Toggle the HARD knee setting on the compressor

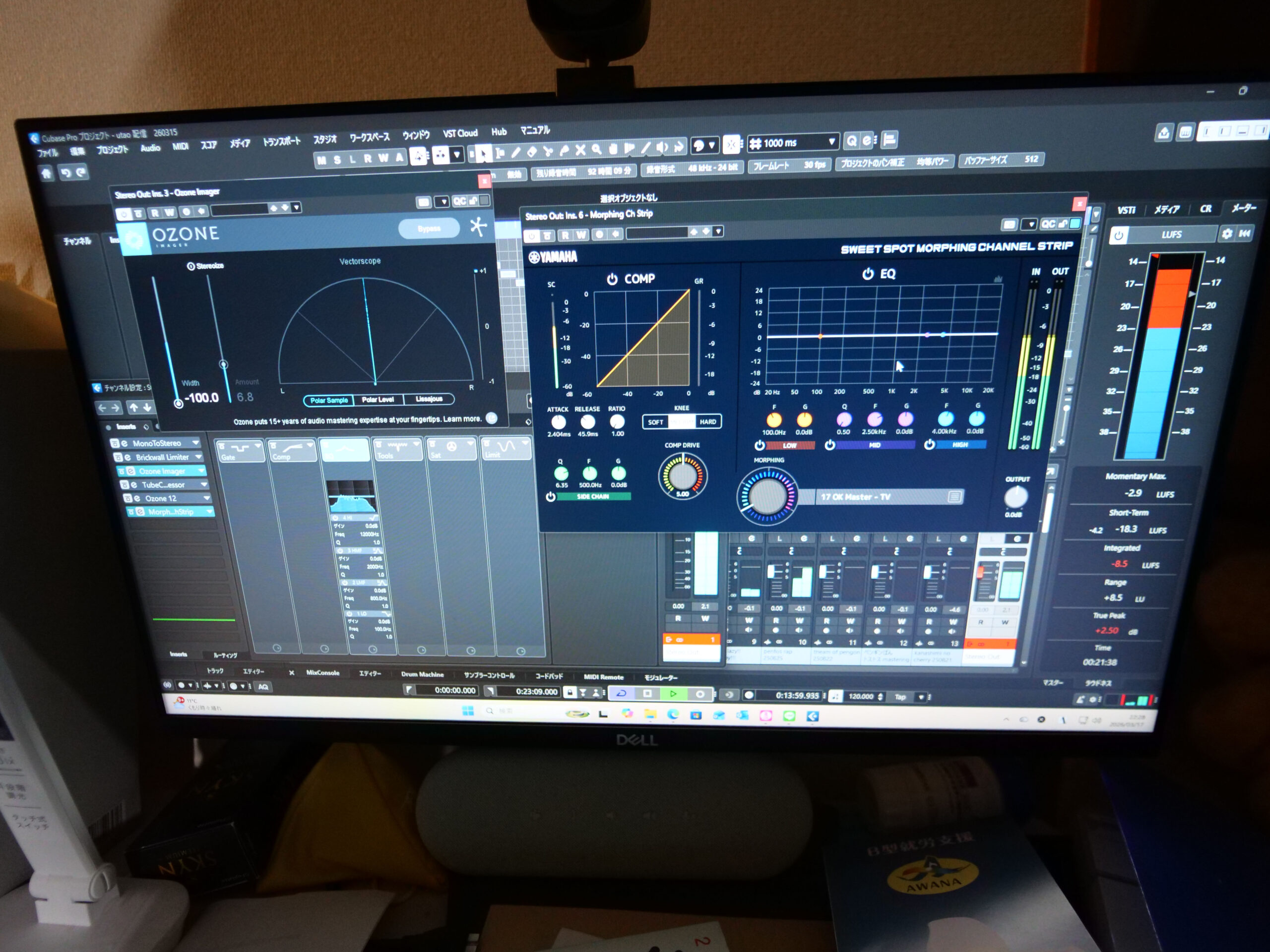pyautogui.click(x=708, y=423)
